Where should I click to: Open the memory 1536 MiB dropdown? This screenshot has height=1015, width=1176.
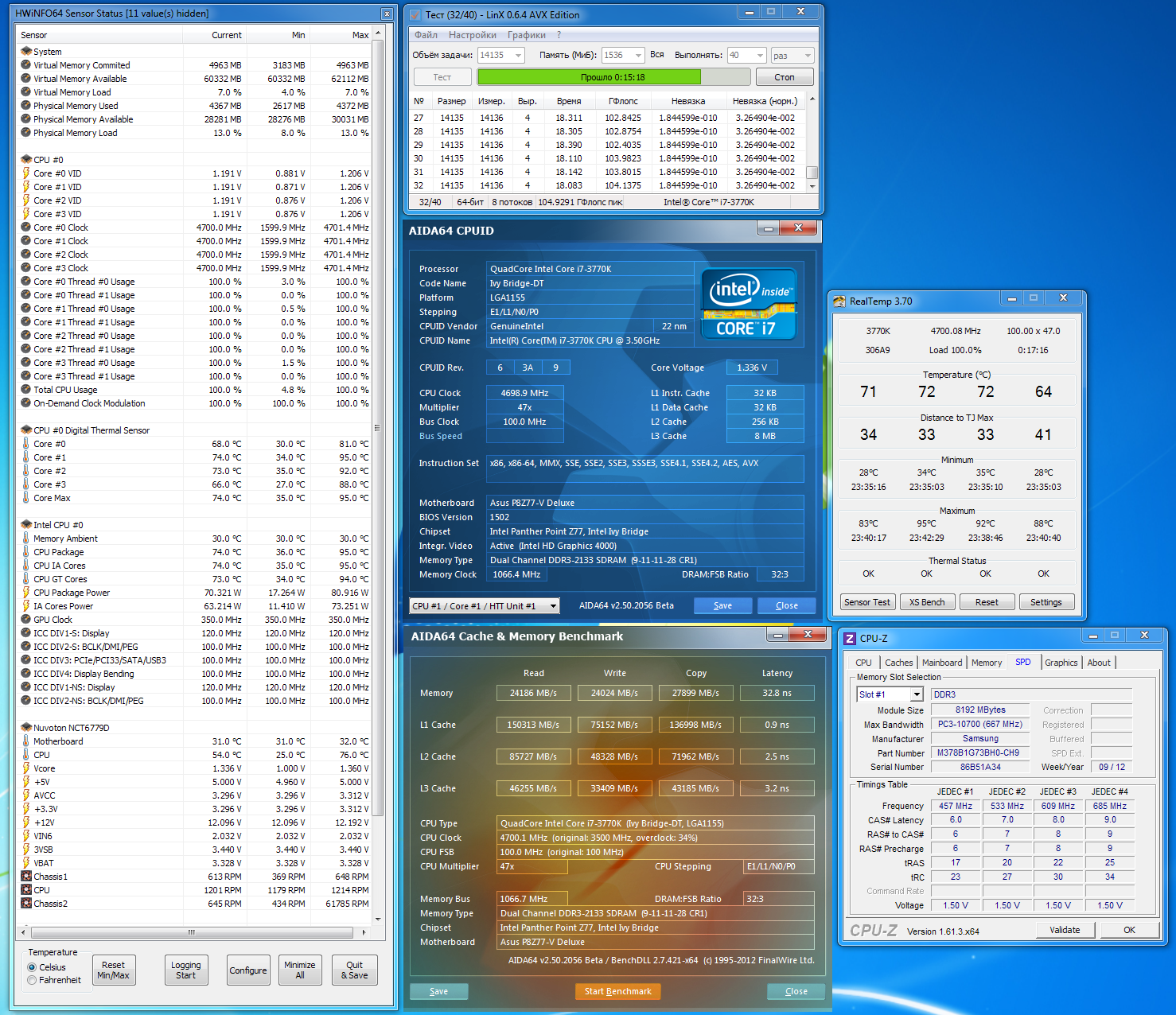tap(638, 56)
